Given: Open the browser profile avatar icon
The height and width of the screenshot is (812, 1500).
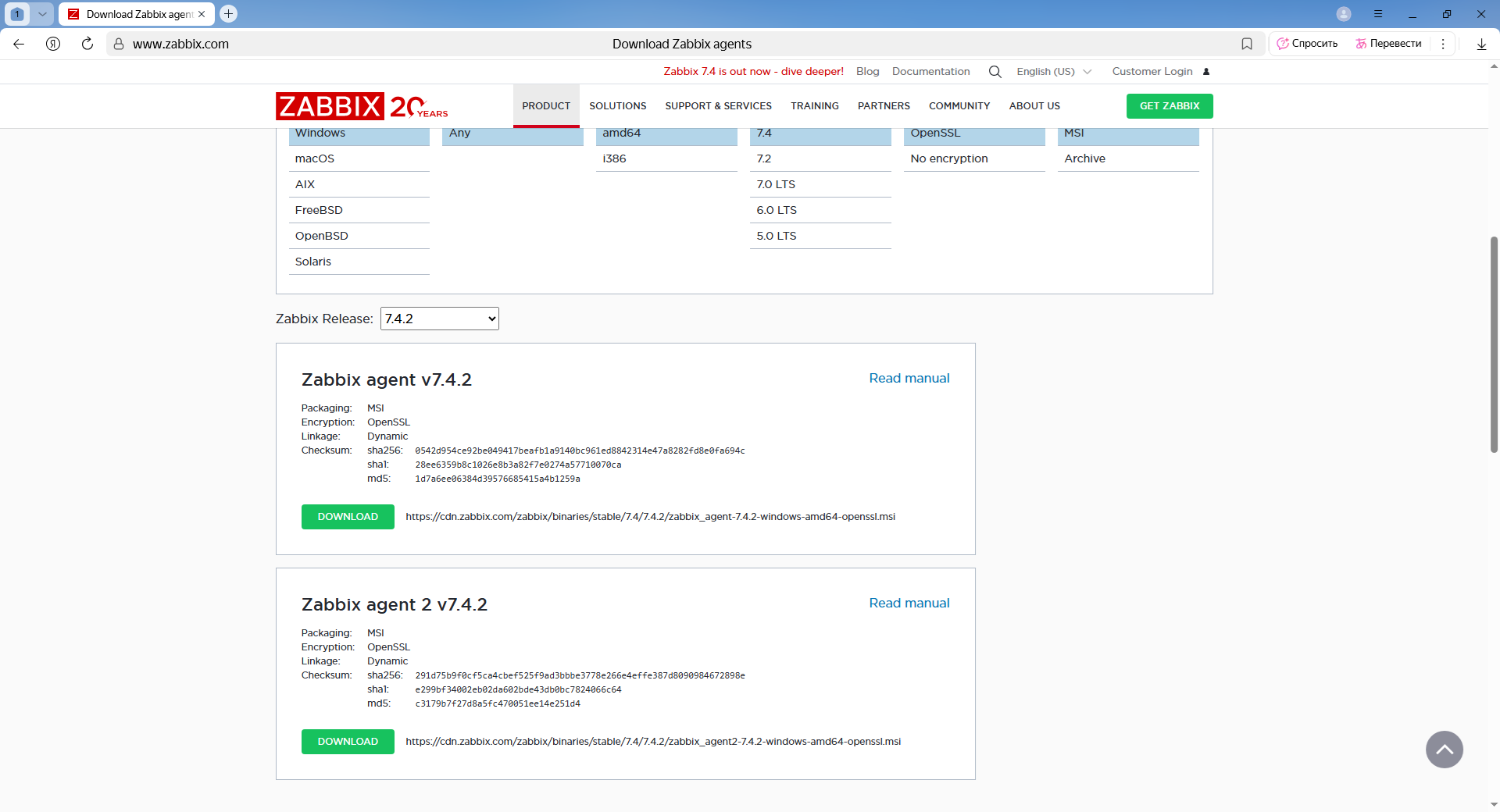Looking at the screenshot, I should pyautogui.click(x=1344, y=14).
